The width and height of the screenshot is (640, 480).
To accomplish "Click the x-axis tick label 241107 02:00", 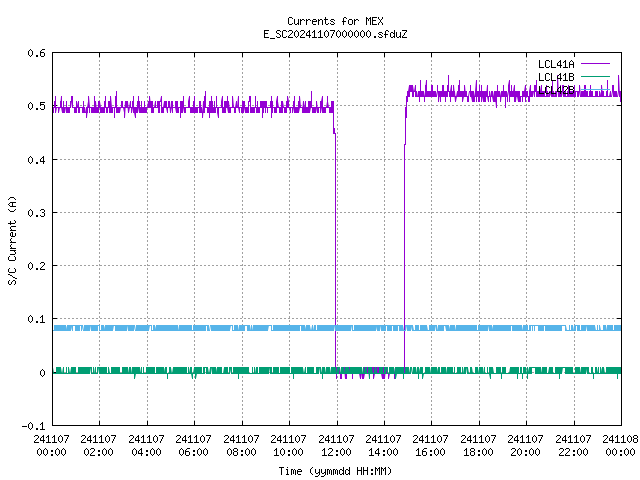I will point(98,446).
